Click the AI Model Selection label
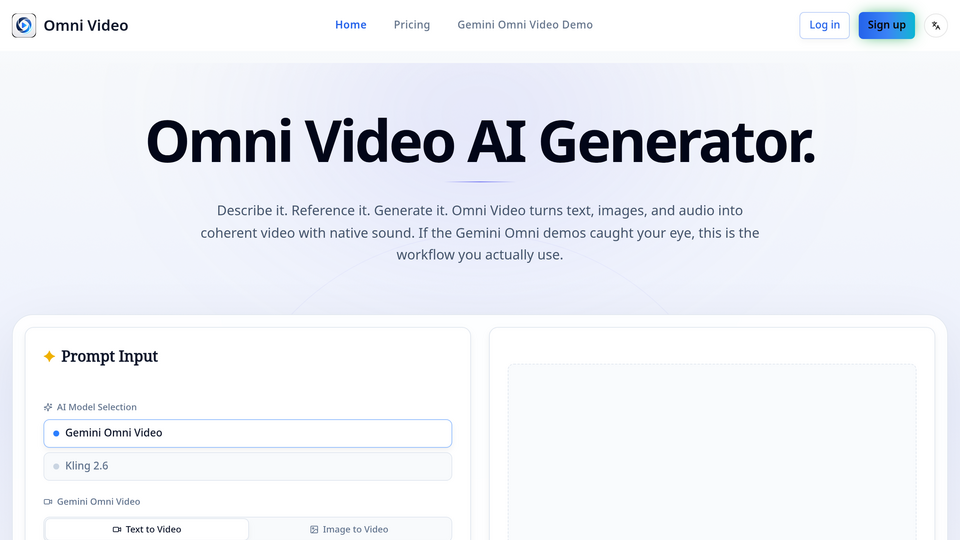Viewport: 960px width, 540px height. tap(97, 407)
